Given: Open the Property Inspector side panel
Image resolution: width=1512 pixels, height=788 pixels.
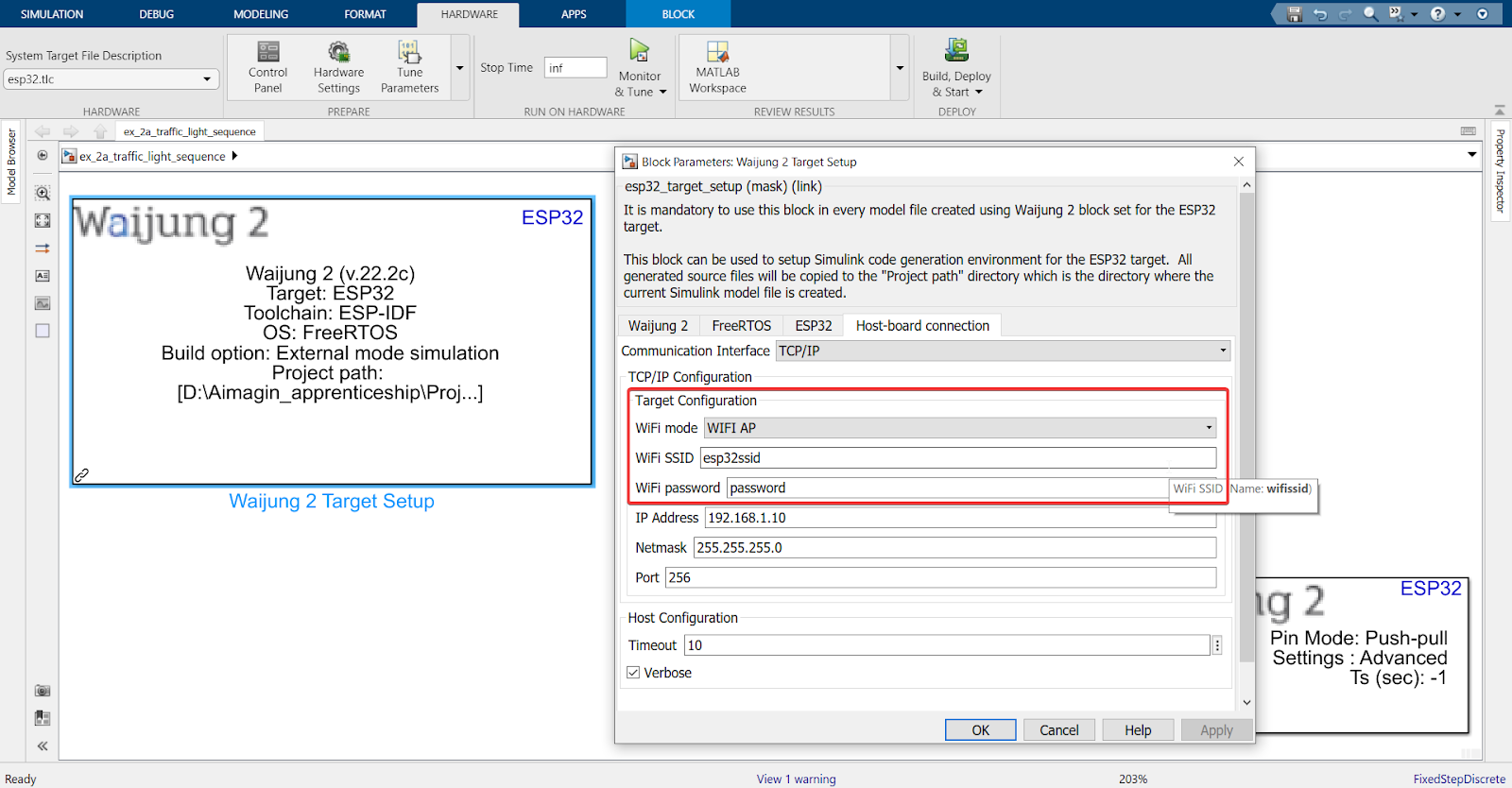Looking at the screenshot, I should pos(1500,170).
